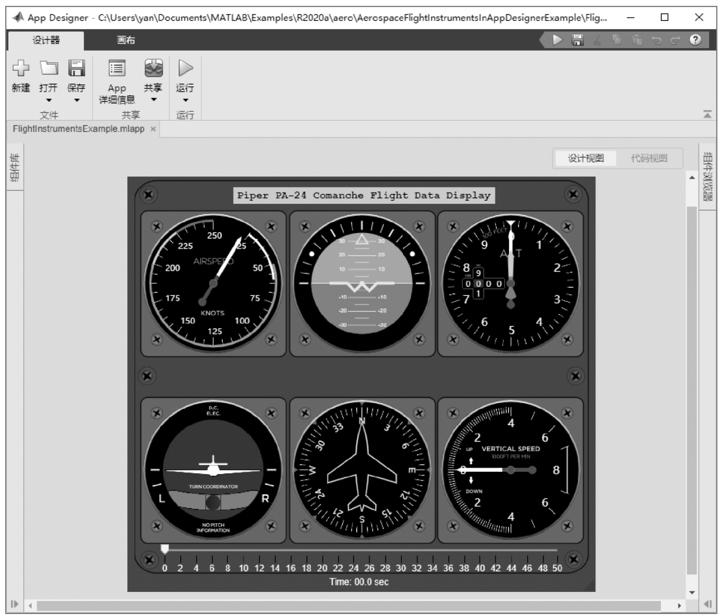
Task: Click the time slider thumb at 0
Action: (x=164, y=549)
